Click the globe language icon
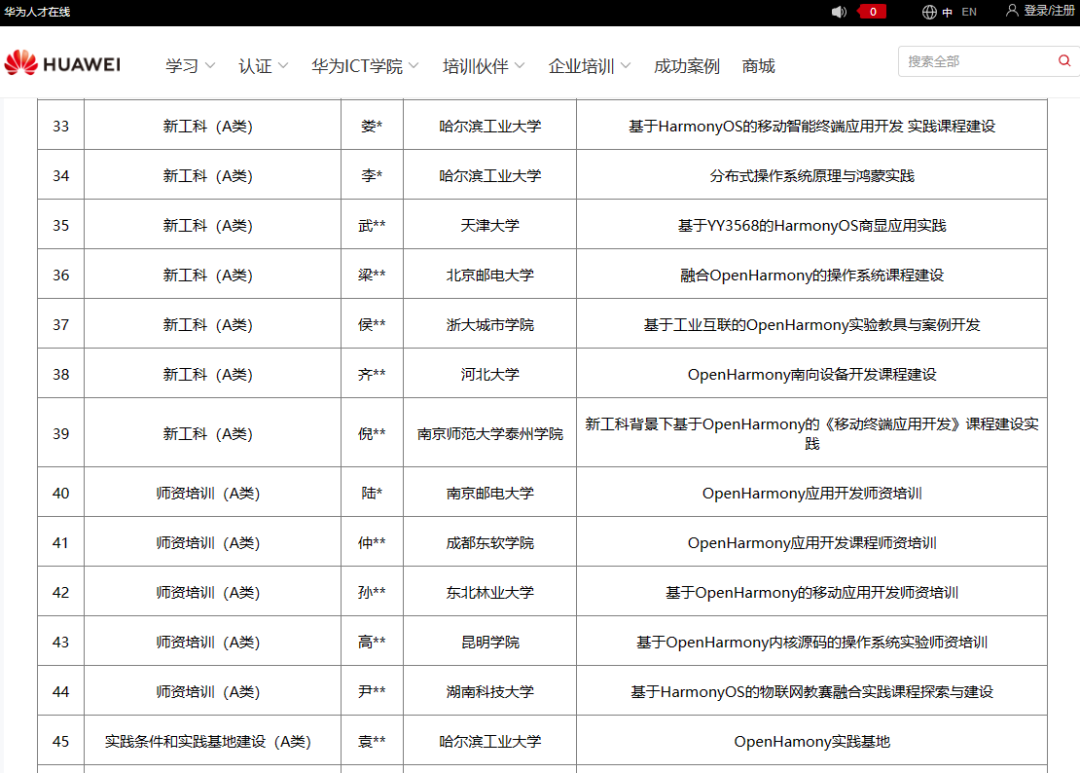This screenshot has height=773, width=1080. pyautogui.click(x=929, y=12)
